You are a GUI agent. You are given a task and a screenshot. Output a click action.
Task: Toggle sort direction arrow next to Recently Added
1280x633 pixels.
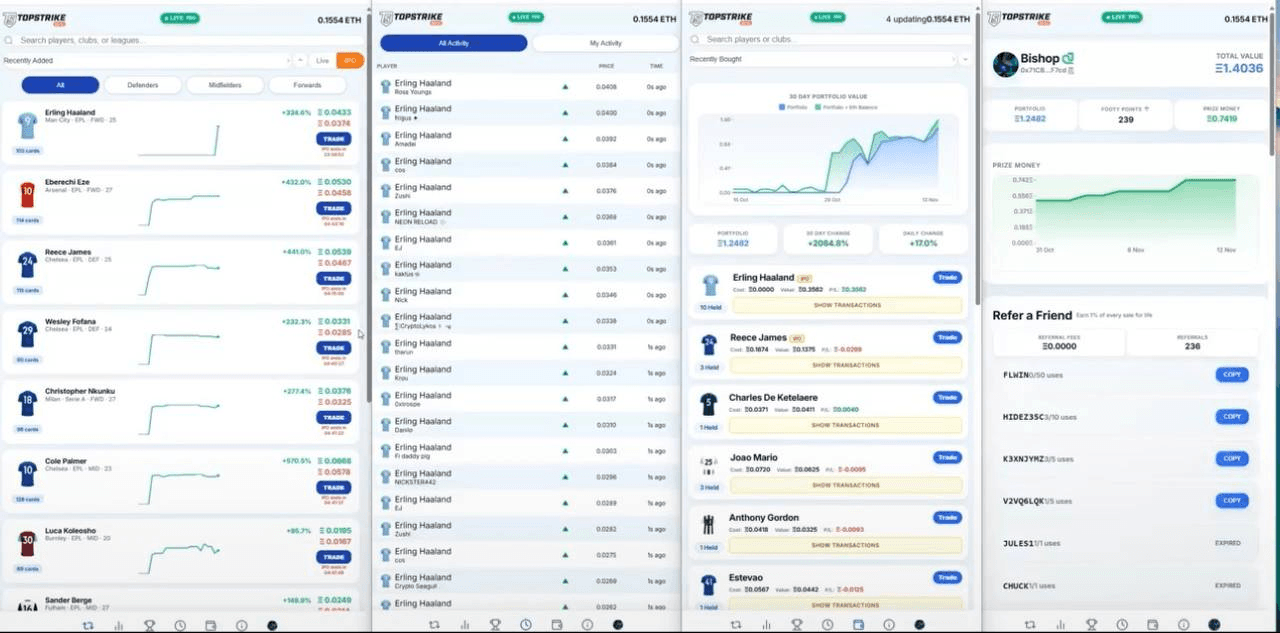299,61
